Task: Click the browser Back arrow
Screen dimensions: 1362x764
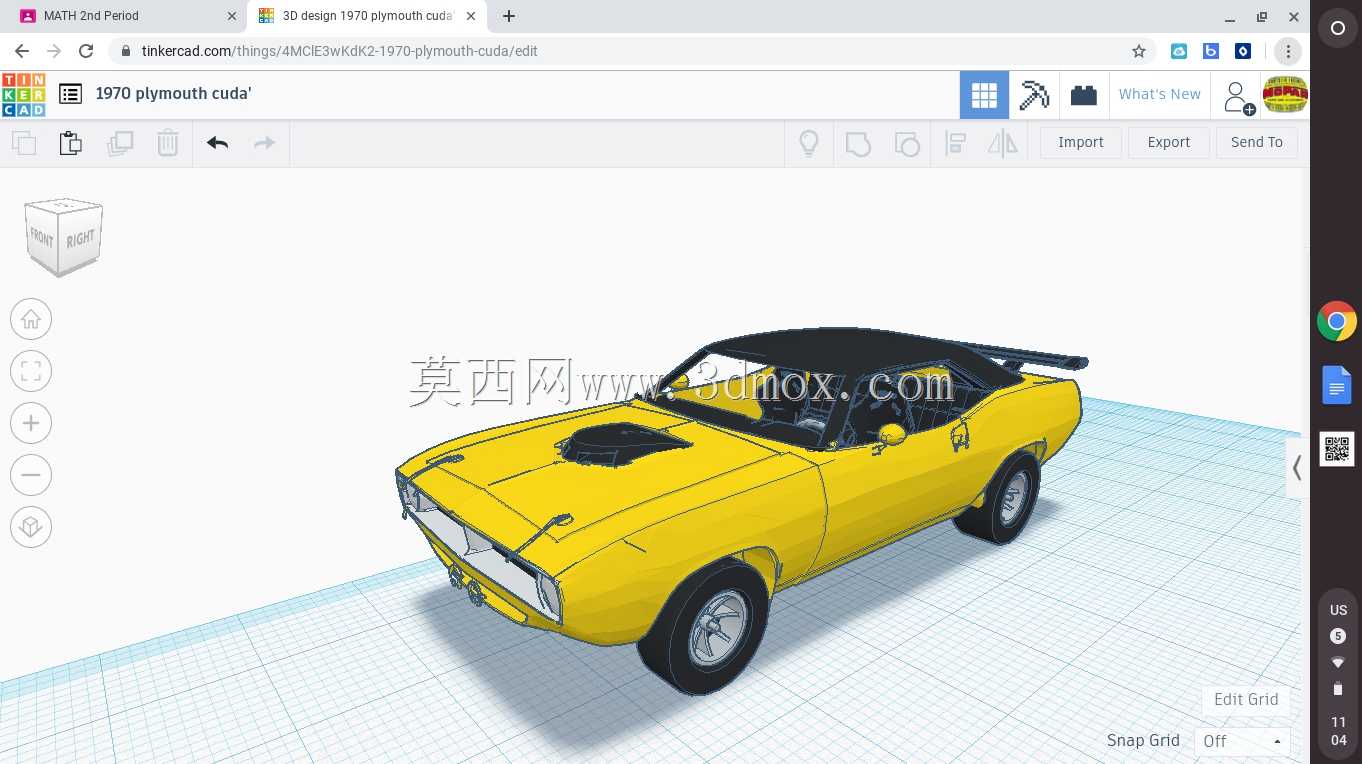Action: (x=22, y=51)
